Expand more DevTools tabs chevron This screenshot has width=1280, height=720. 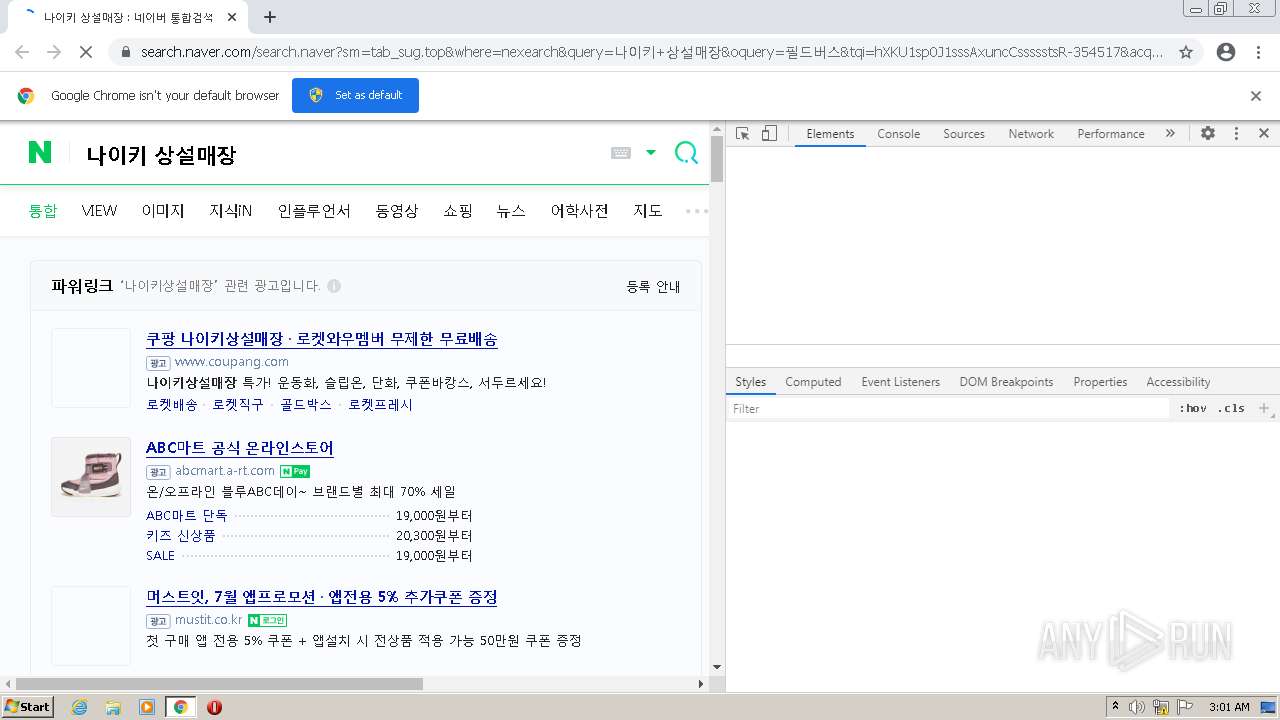click(x=1170, y=133)
